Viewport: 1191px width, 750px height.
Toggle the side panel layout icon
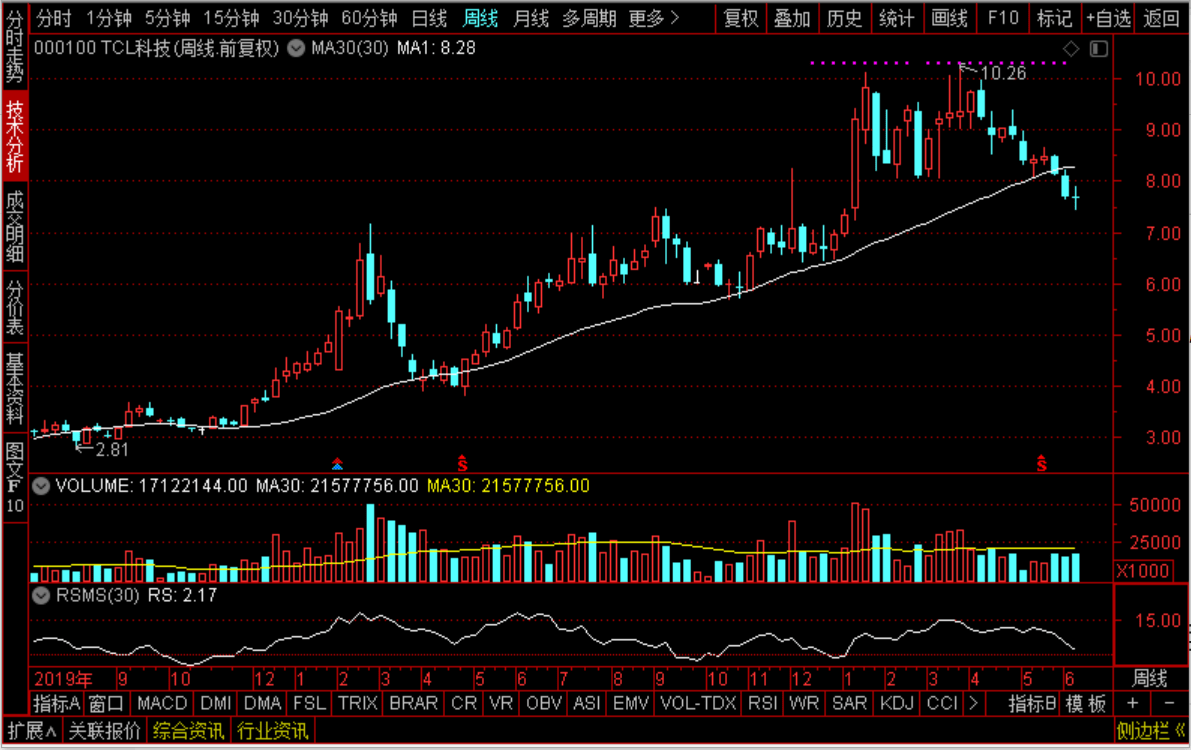[x=1098, y=49]
